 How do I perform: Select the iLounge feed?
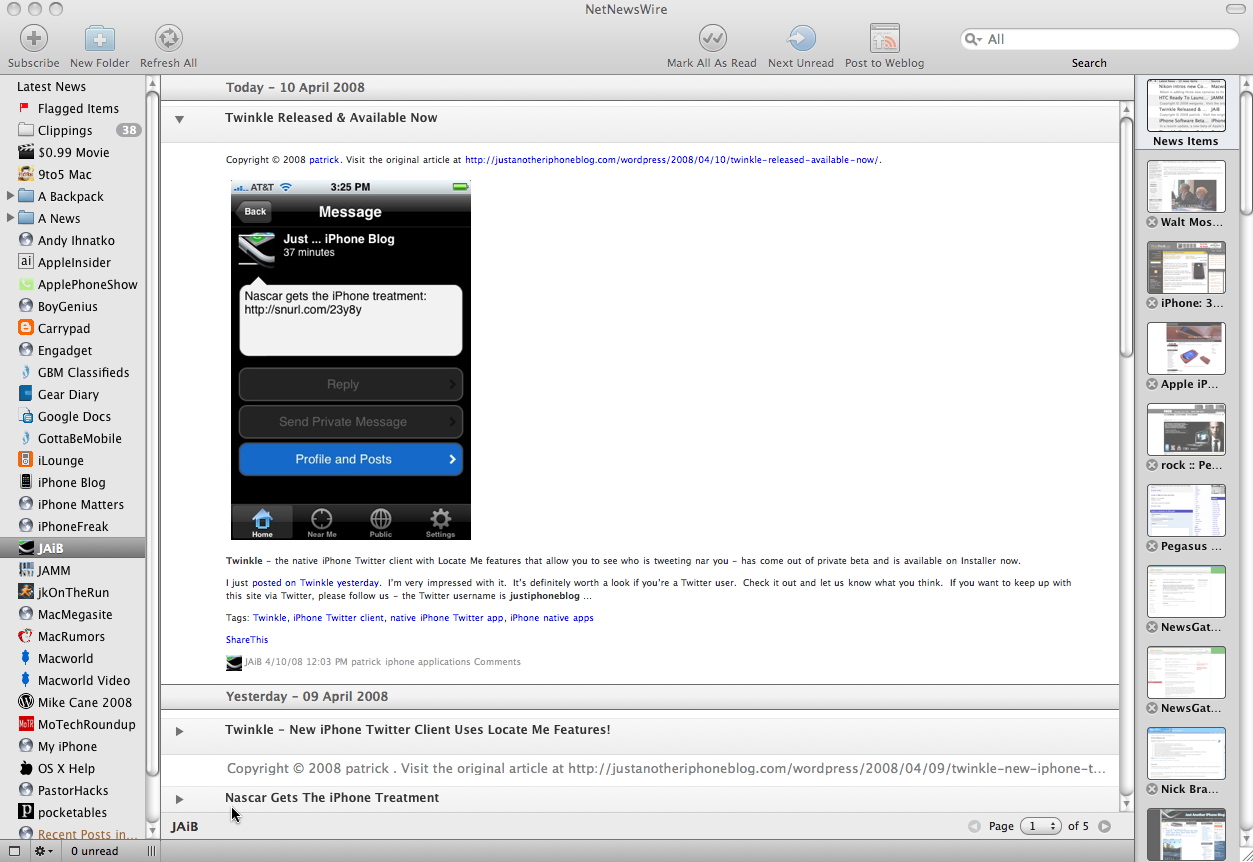click(60, 460)
